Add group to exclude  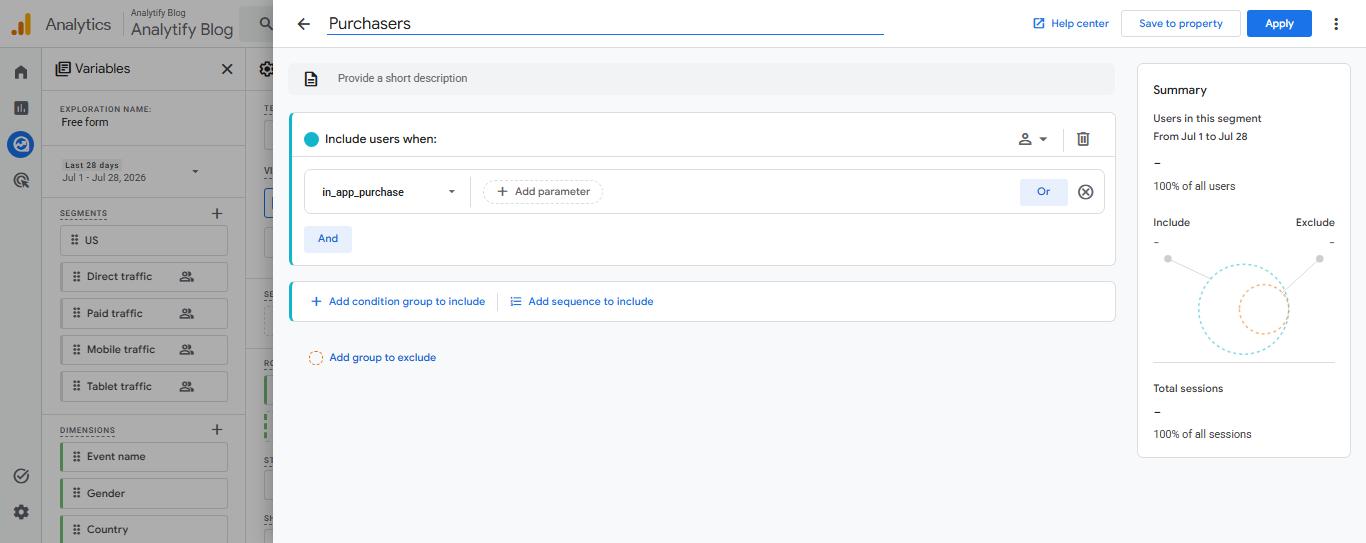pyautogui.click(x=373, y=357)
